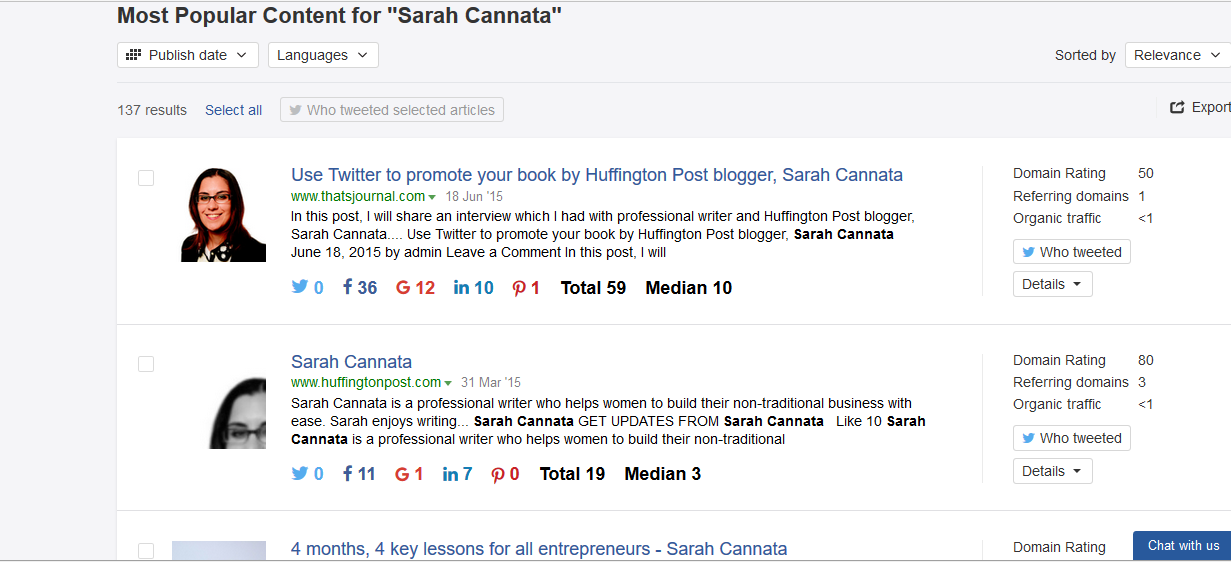The height and width of the screenshot is (562, 1231).
Task: Click the Export icon
Action: (1178, 107)
